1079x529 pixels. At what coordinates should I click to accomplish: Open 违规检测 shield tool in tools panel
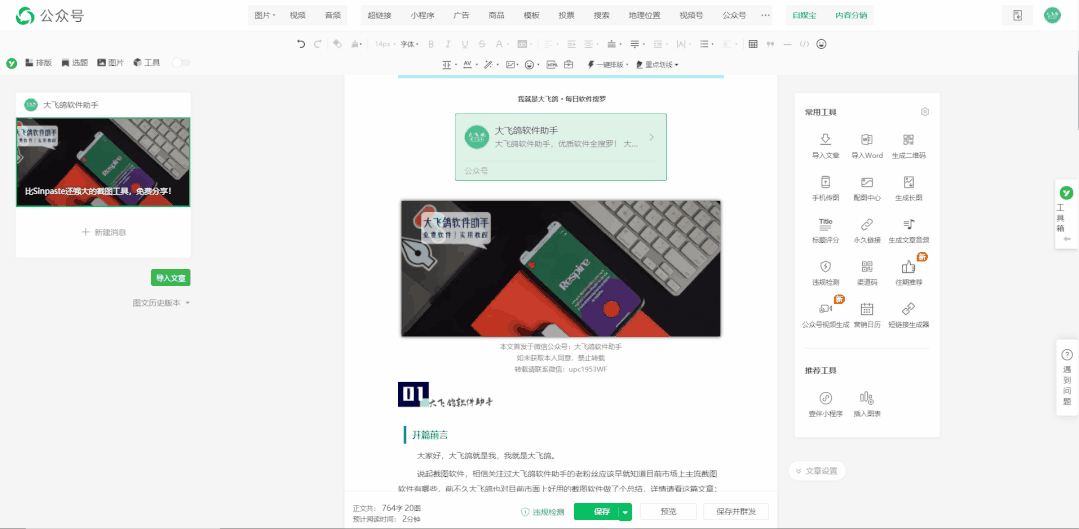coord(826,273)
